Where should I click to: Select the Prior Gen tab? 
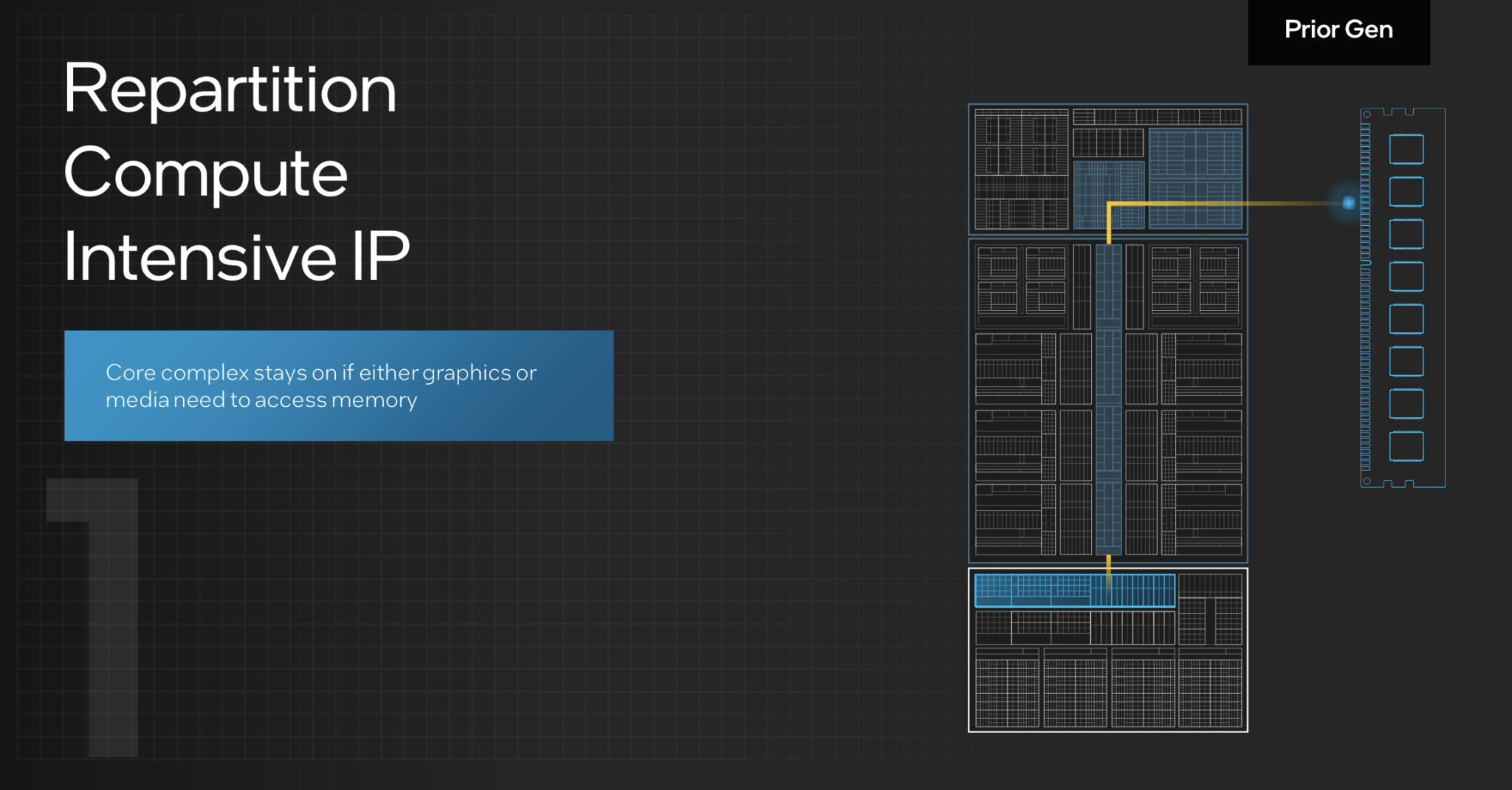pos(1338,30)
